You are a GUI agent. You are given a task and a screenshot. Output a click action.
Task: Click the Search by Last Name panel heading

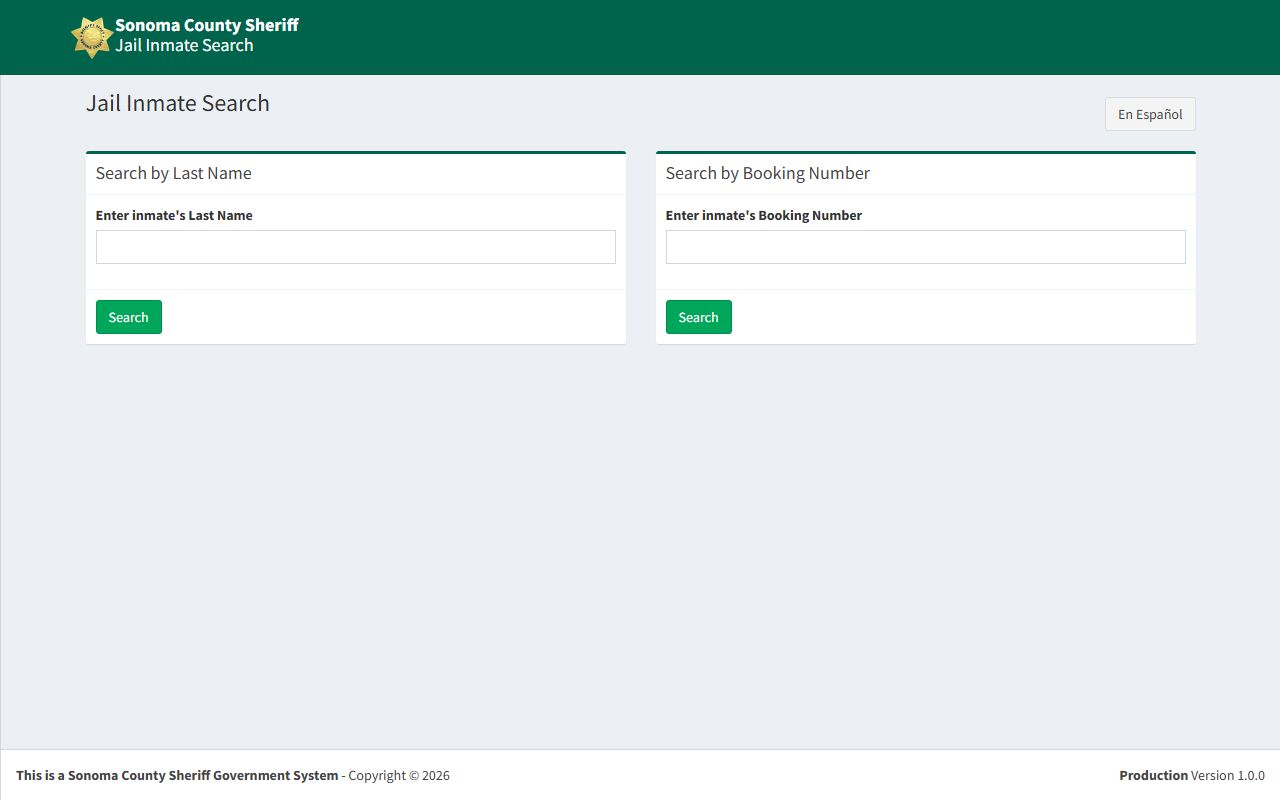point(174,173)
